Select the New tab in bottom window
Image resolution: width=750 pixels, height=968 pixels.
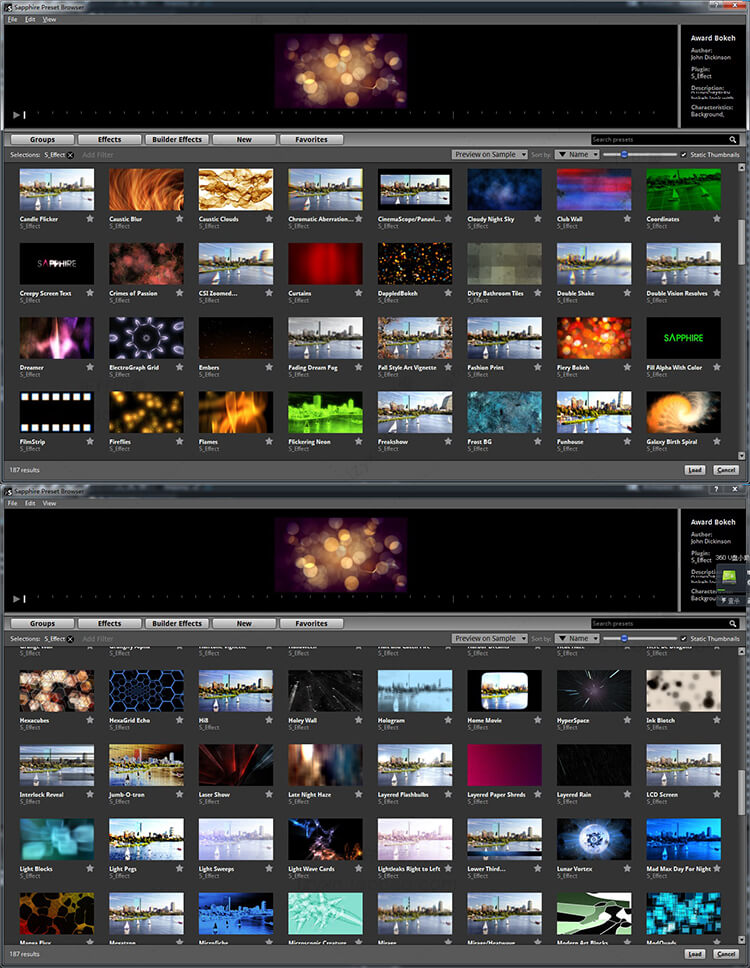[244, 624]
